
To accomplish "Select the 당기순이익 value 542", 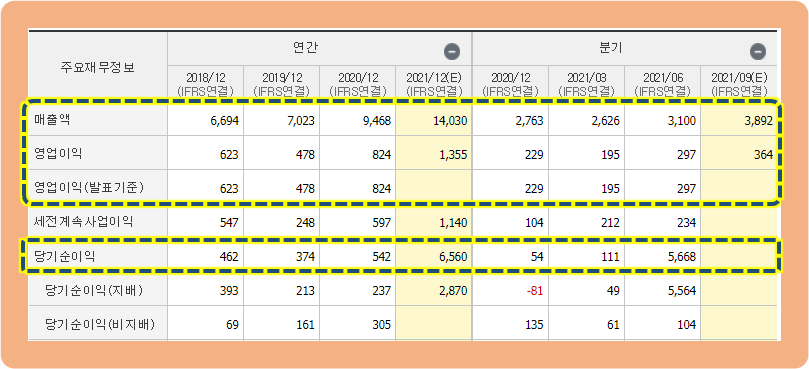I will (382, 256).
